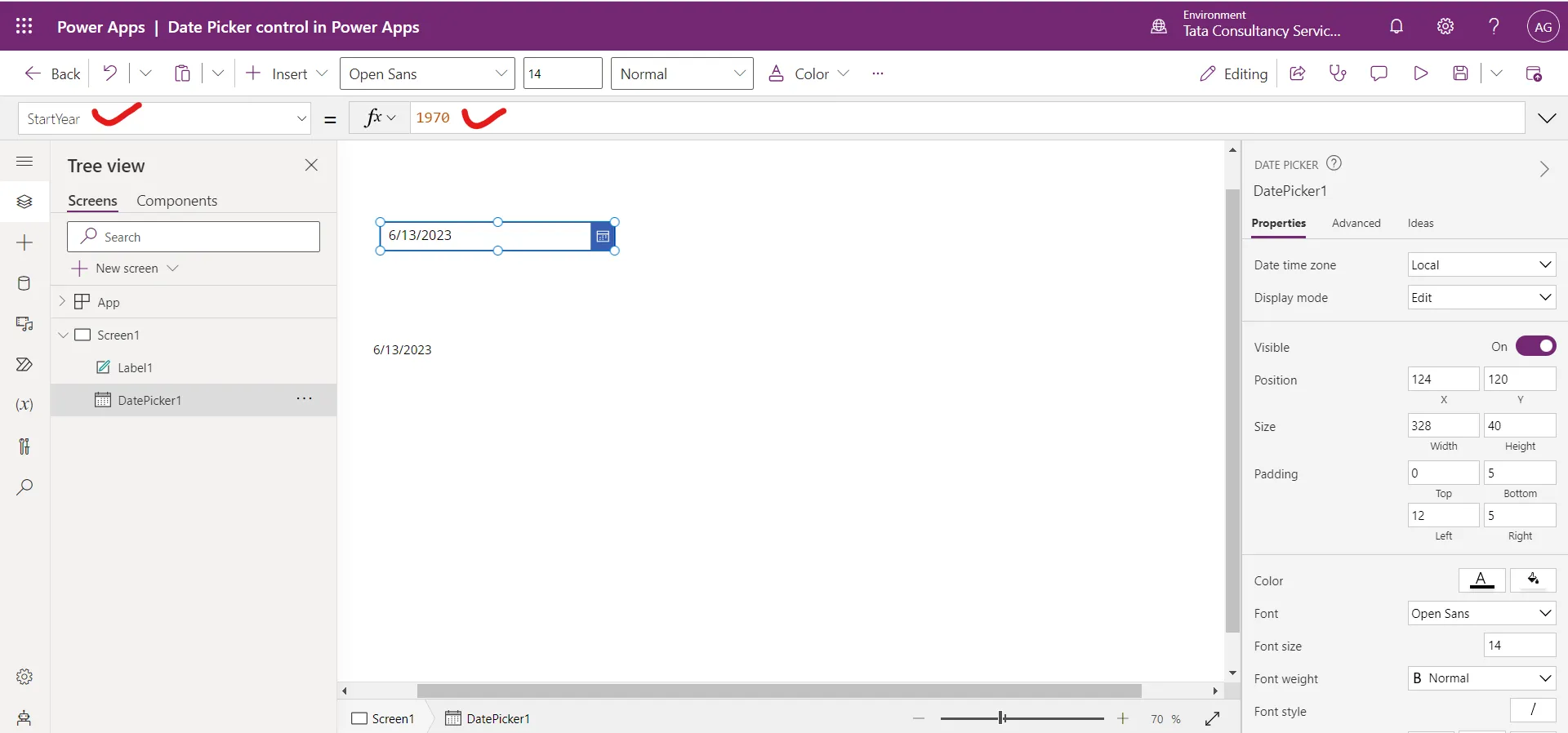Click the fill color bucket swatch
Viewport: 1568px width, 733px height.
point(1533,580)
